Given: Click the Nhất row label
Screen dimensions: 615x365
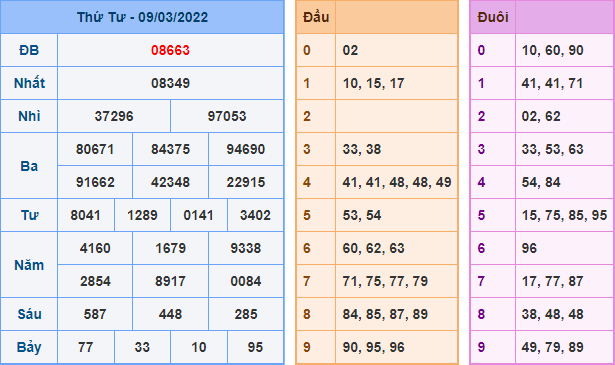Looking at the screenshot, I should click(29, 83).
